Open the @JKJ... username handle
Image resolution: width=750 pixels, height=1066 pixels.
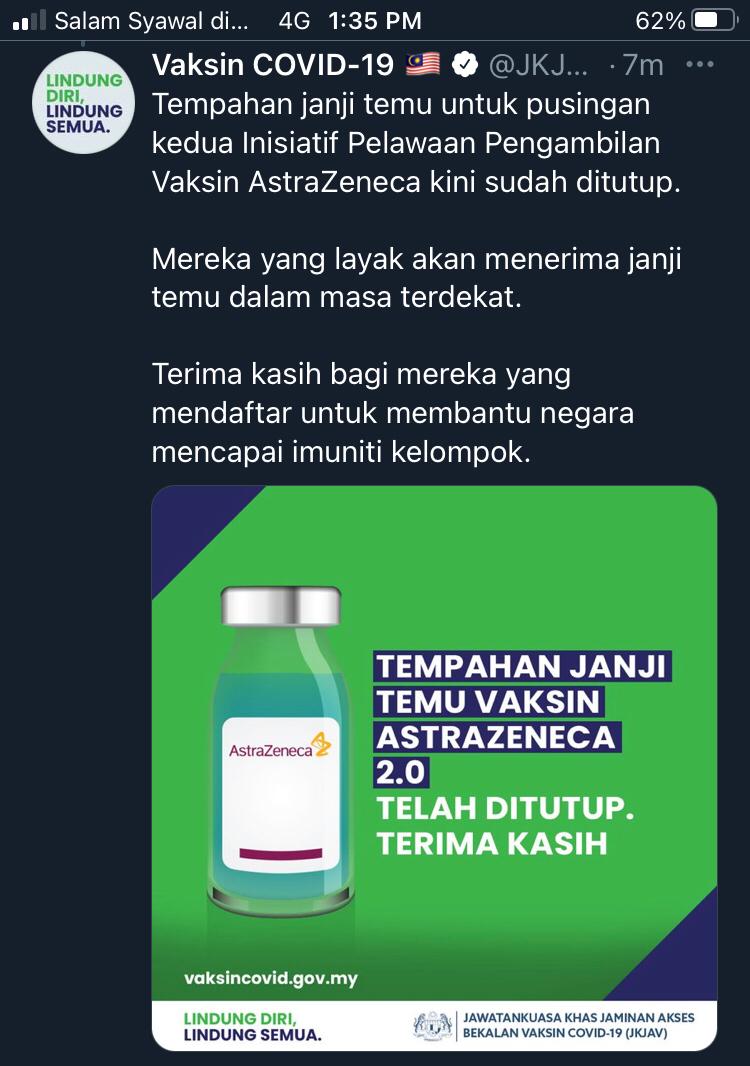tap(539, 65)
